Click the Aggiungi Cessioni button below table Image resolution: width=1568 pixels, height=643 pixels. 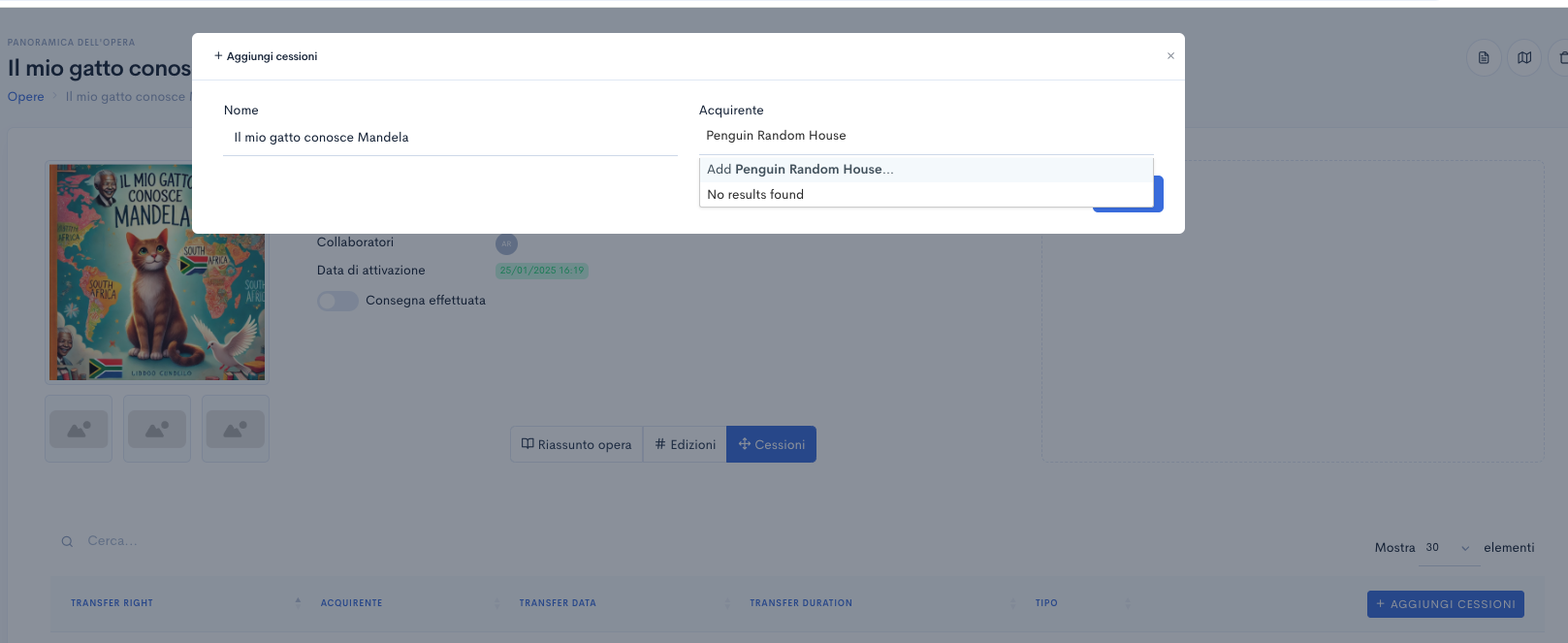(1446, 604)
